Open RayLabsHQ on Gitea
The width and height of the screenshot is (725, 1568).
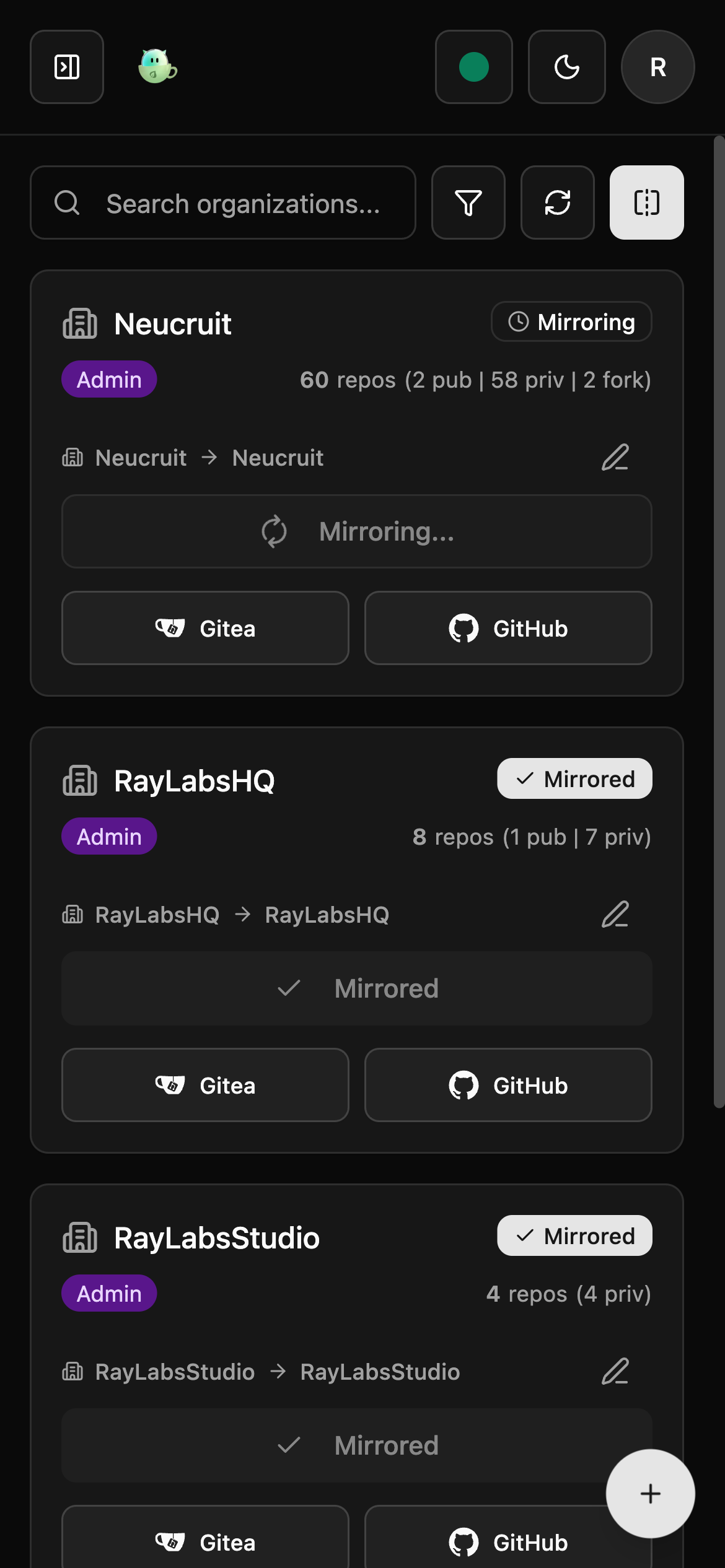click(205, 1086)
